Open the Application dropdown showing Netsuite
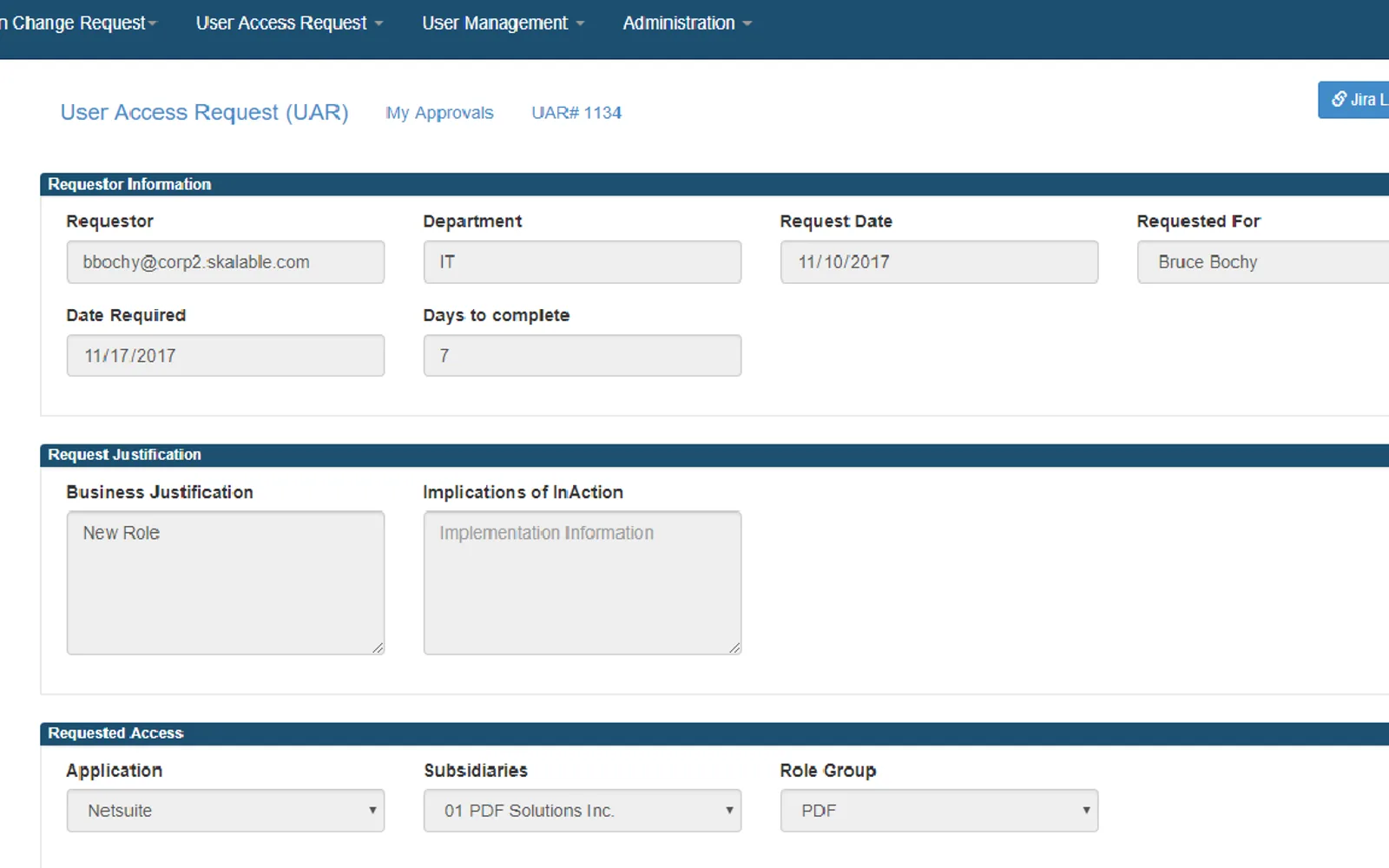 pos(226,811)
